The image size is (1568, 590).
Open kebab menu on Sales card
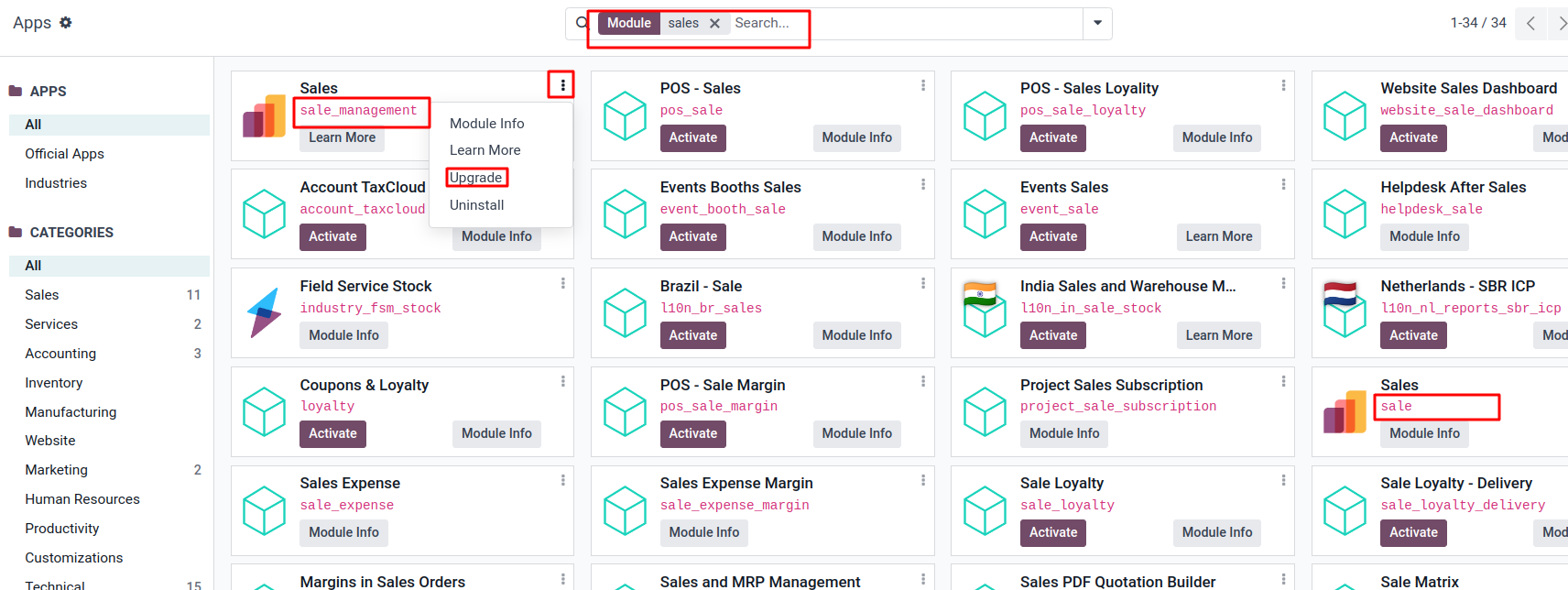pyautogui.click(x=562, y=85)
